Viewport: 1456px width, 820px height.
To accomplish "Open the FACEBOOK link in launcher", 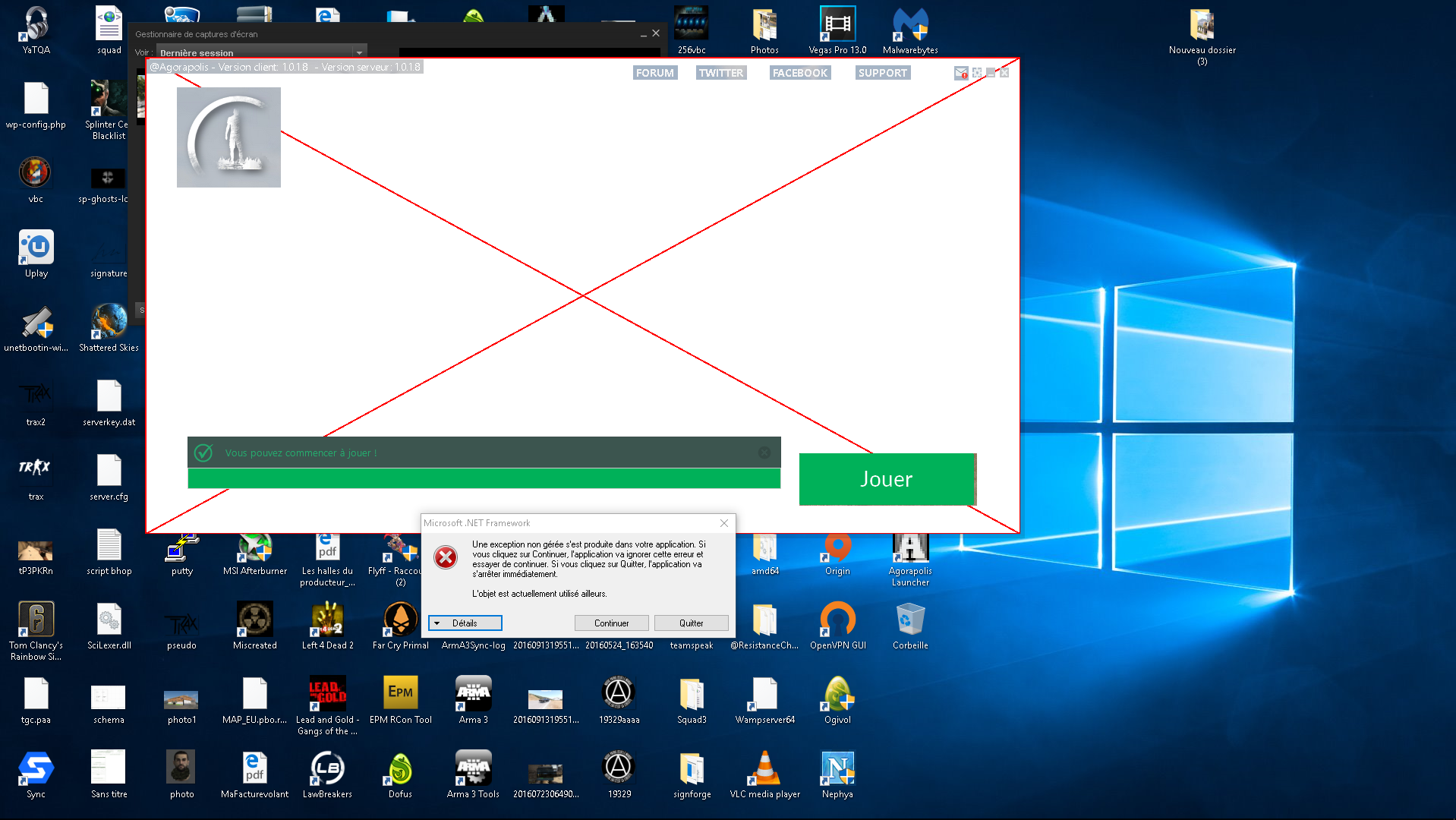I will click(x=799, y=73).
